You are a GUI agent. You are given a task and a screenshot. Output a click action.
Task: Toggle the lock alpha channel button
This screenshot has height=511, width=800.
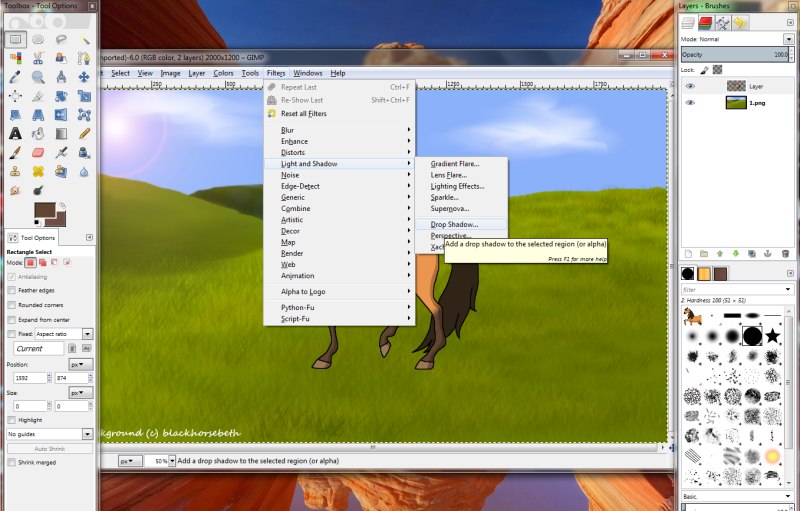717,70
